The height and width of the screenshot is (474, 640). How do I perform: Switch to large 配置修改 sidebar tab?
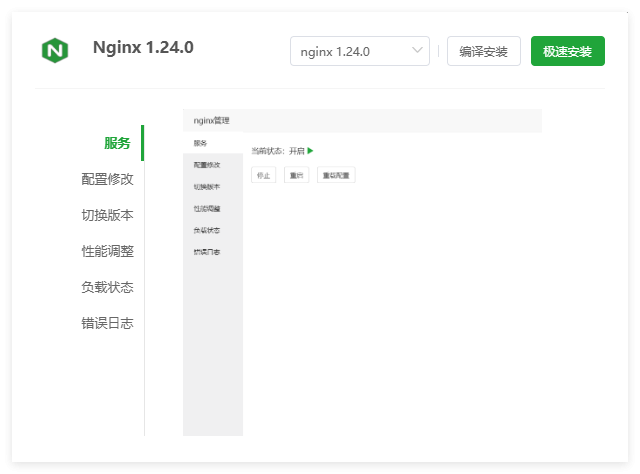pos(107,179)
